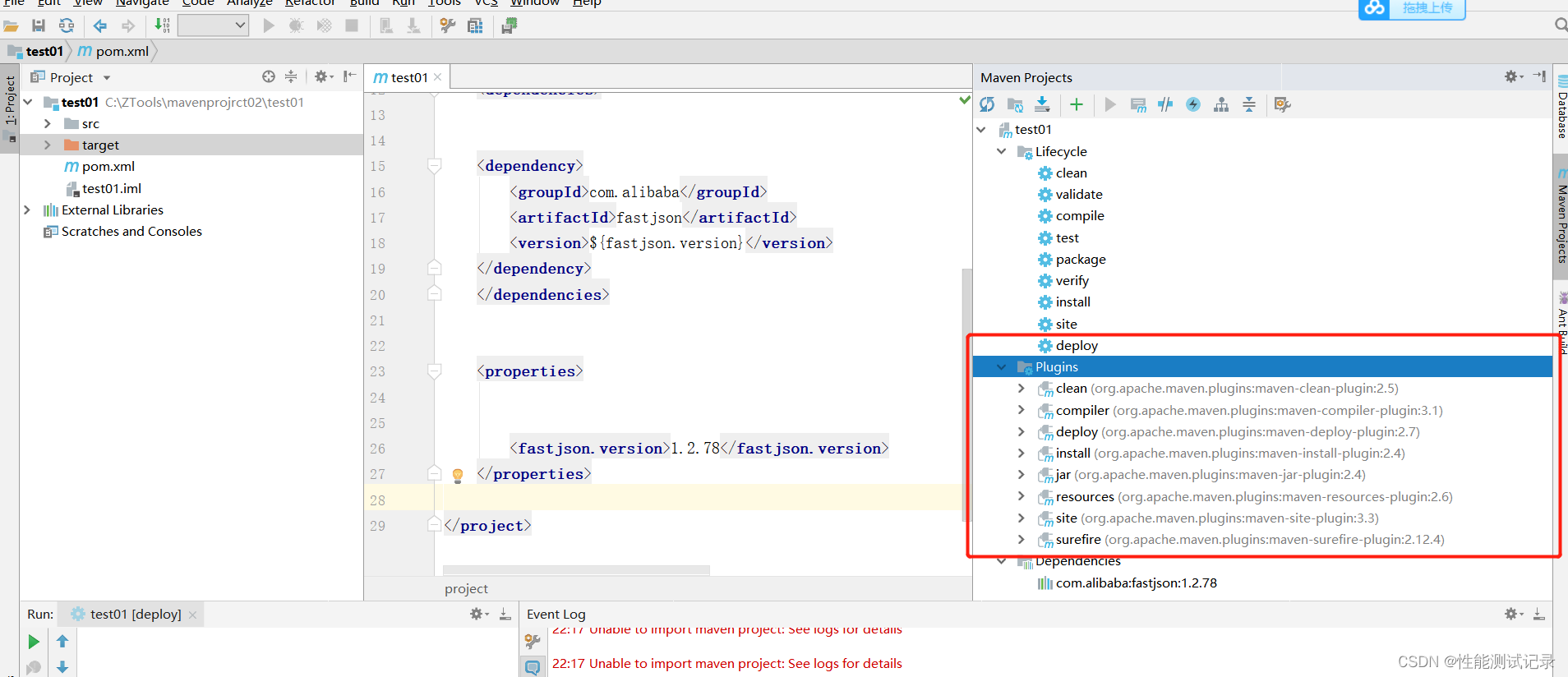Click the Synchronize icon in main toolbar
1568x677 pixels.
67,25
